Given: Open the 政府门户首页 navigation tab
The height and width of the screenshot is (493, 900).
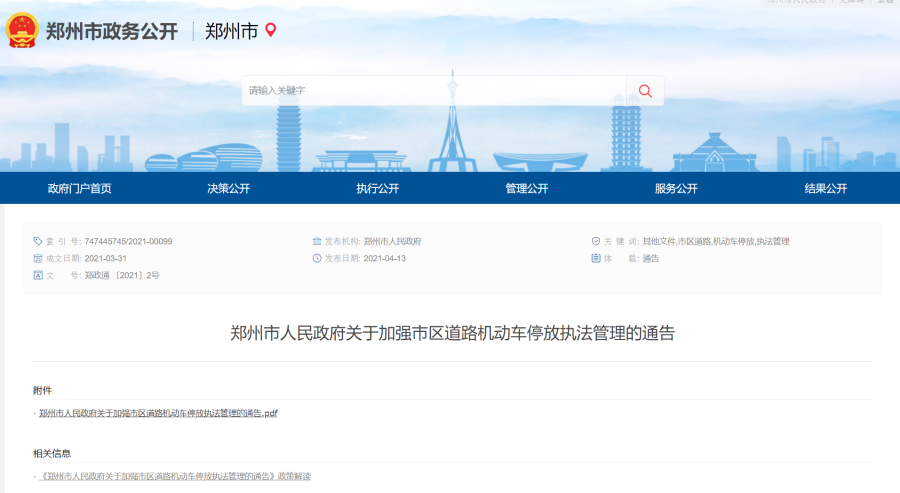Looking at the screenshot, I should (80, 188).
